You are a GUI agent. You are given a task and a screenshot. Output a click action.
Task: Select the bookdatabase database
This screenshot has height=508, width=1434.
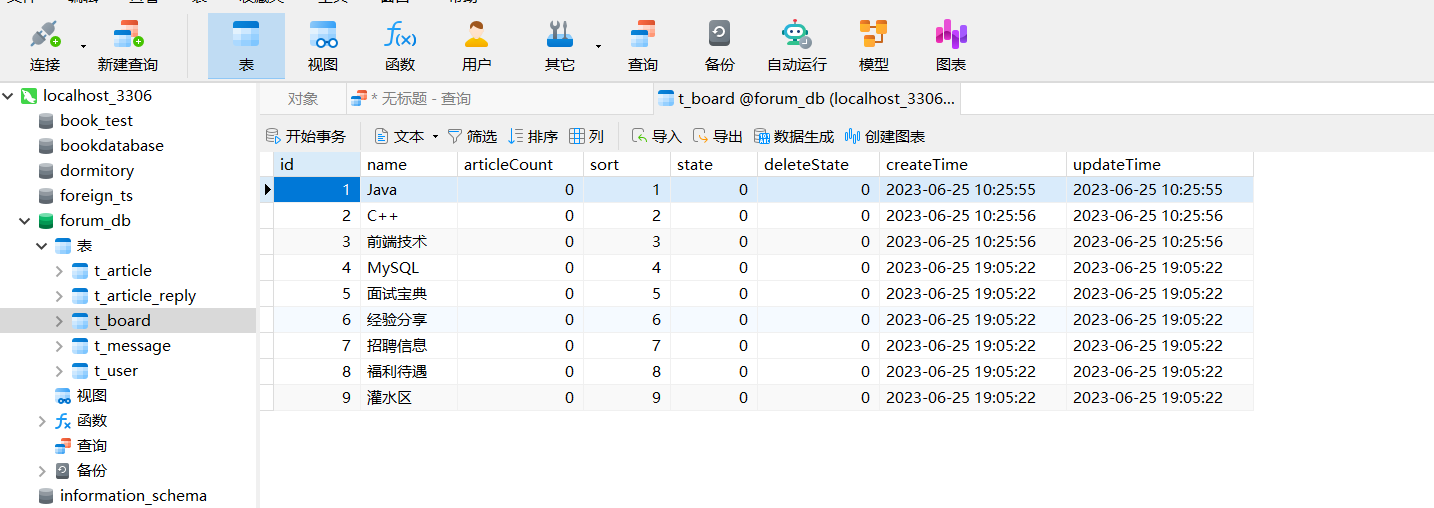pyautogui.click(x=111, y=146)
